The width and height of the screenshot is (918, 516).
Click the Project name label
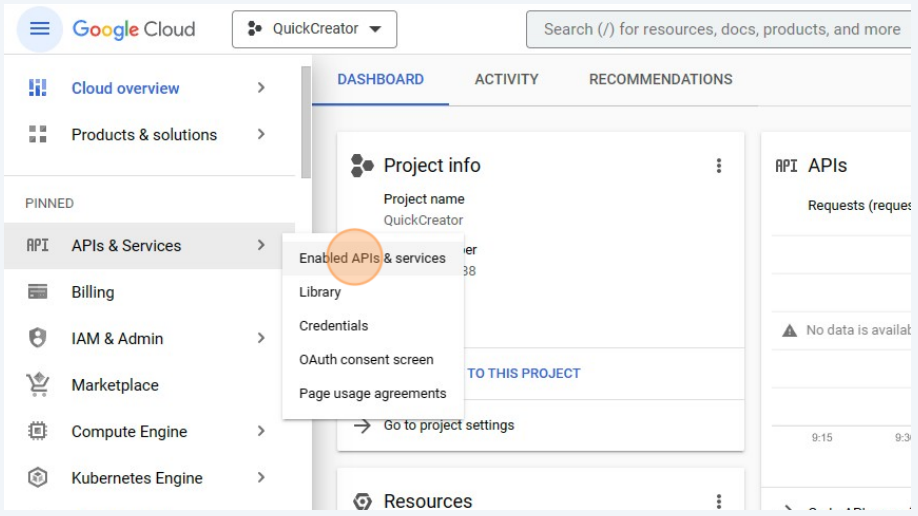(x=424, y=199)
